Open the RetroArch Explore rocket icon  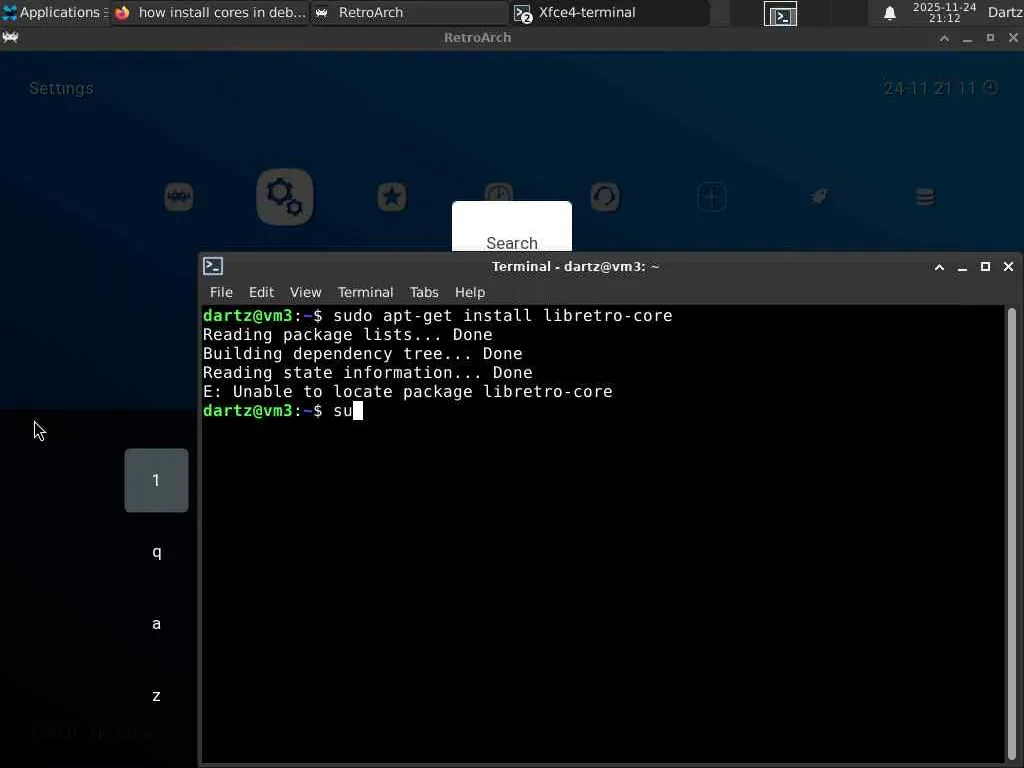[819, 197]
